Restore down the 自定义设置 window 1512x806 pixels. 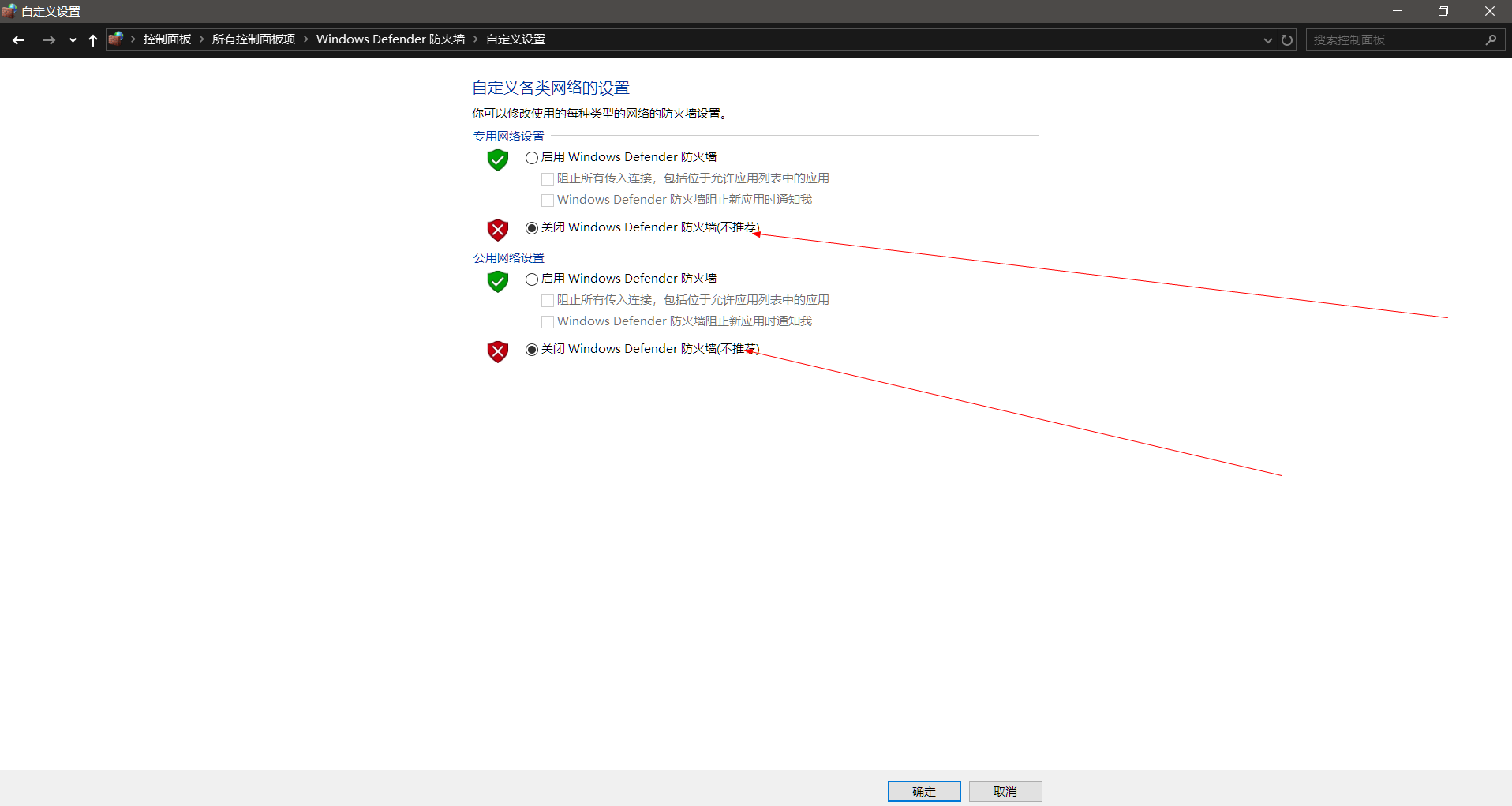[1443, 11]
